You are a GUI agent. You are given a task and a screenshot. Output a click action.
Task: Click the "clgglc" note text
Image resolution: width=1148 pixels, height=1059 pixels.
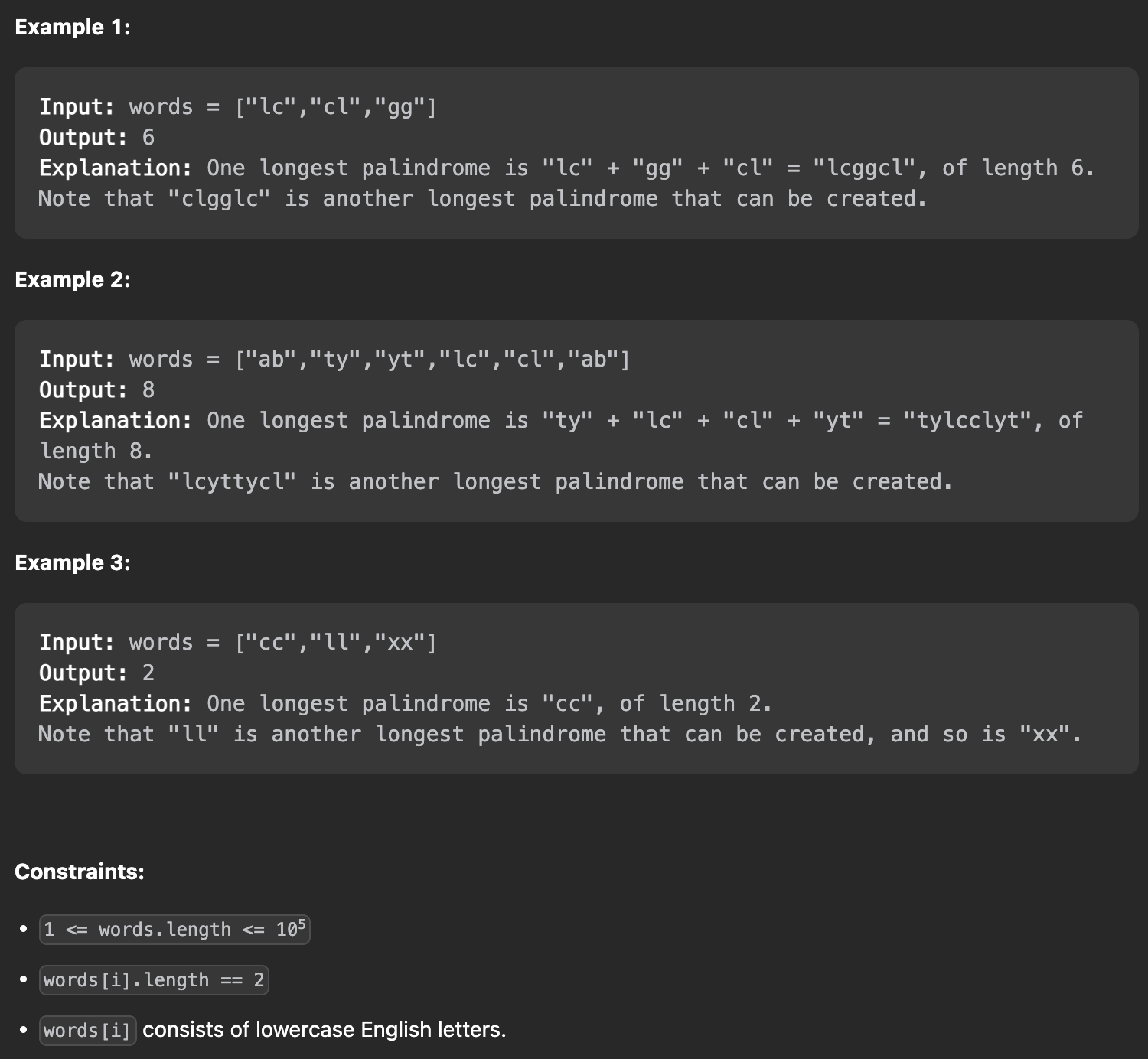(219, 199)
